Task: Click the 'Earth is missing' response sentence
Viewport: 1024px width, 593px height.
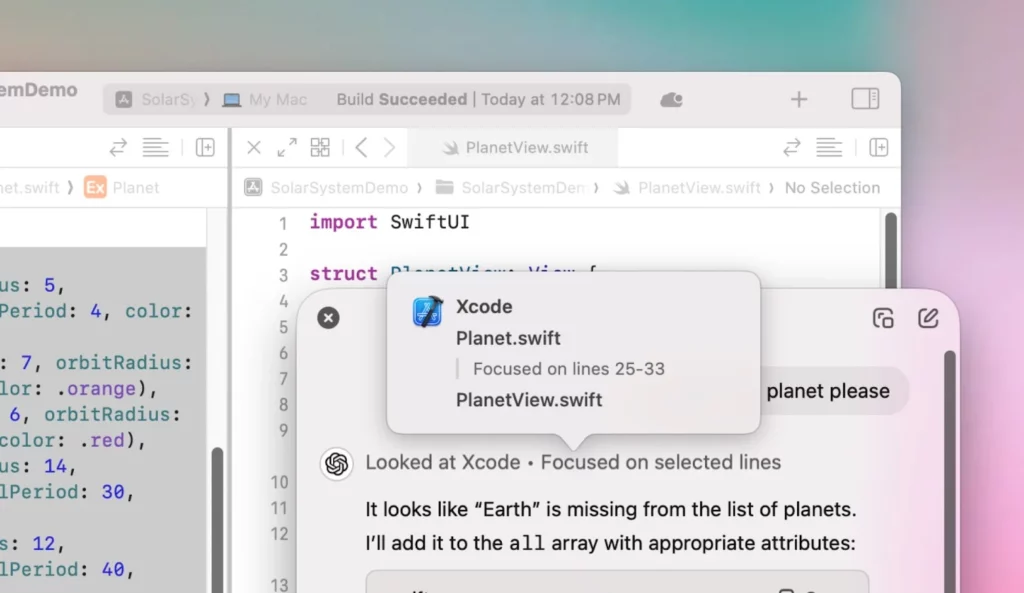Action: (611, 509)
